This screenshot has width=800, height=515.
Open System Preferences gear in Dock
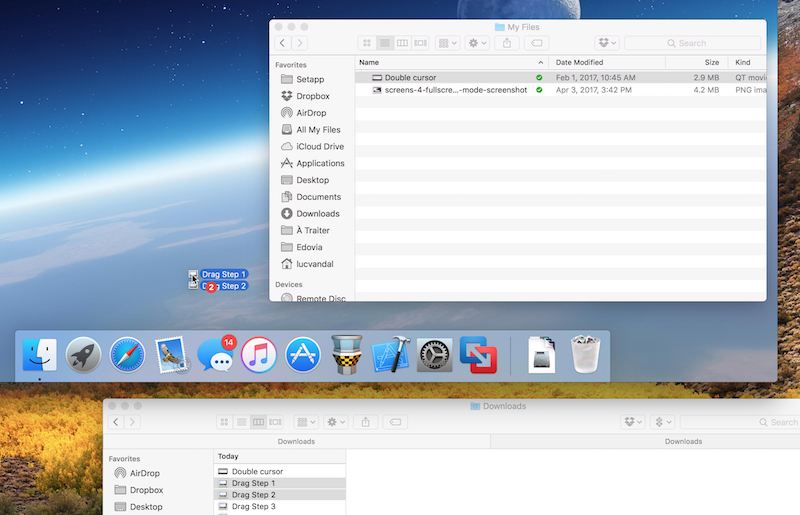(435, 355)
